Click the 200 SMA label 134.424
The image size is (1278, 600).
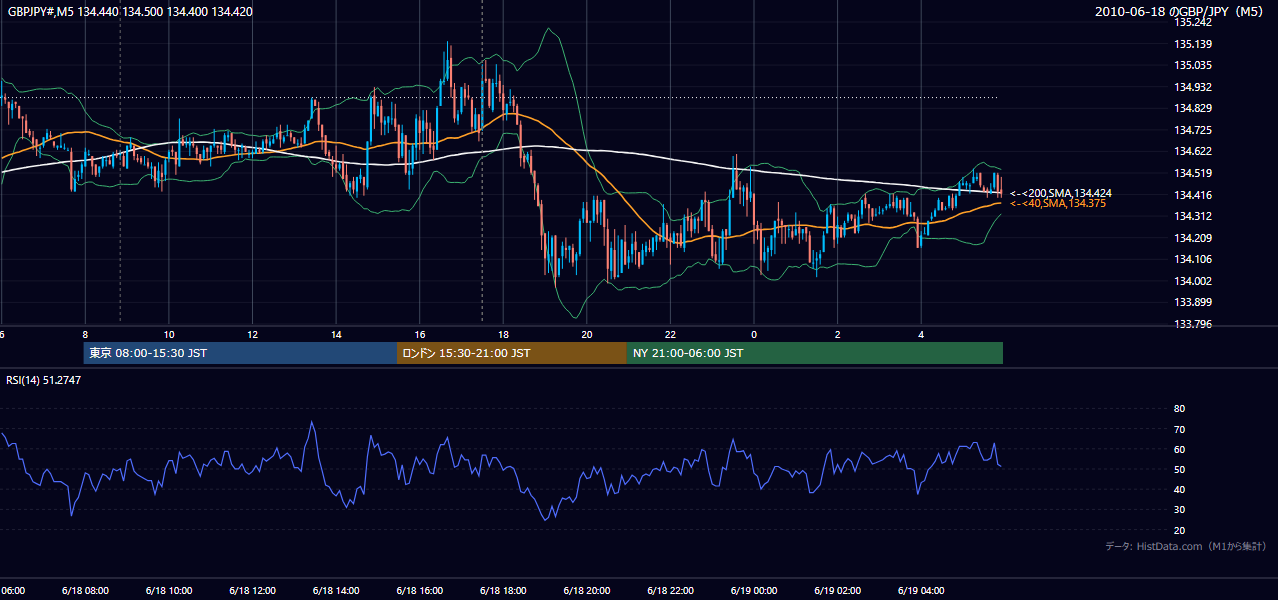click(x=1060, y=193)
